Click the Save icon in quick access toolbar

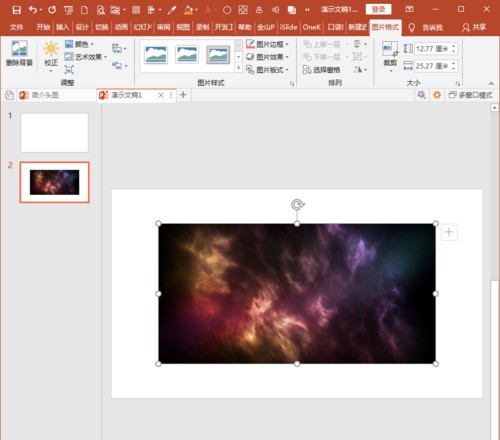point(16,10)
